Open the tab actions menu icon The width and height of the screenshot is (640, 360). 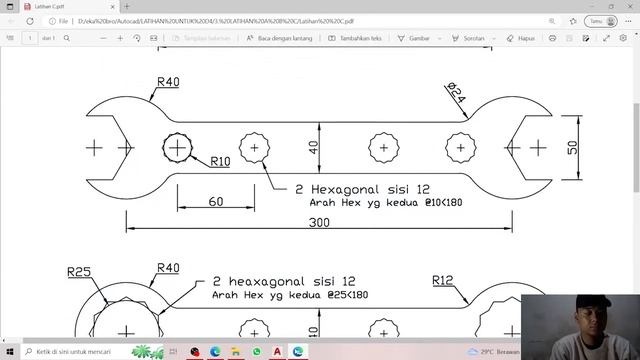pos(10,7)
